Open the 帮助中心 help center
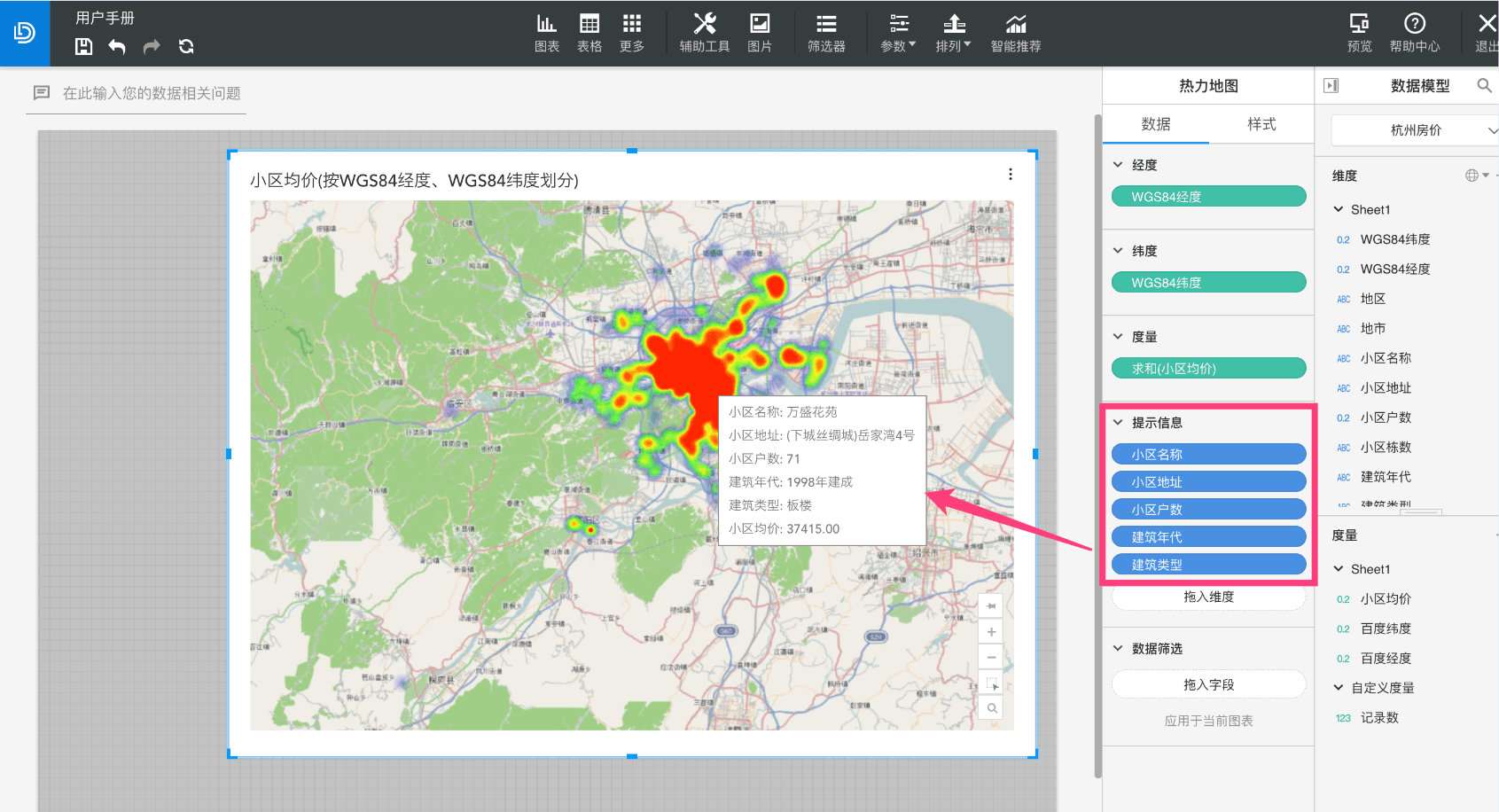 [1415, 33]
